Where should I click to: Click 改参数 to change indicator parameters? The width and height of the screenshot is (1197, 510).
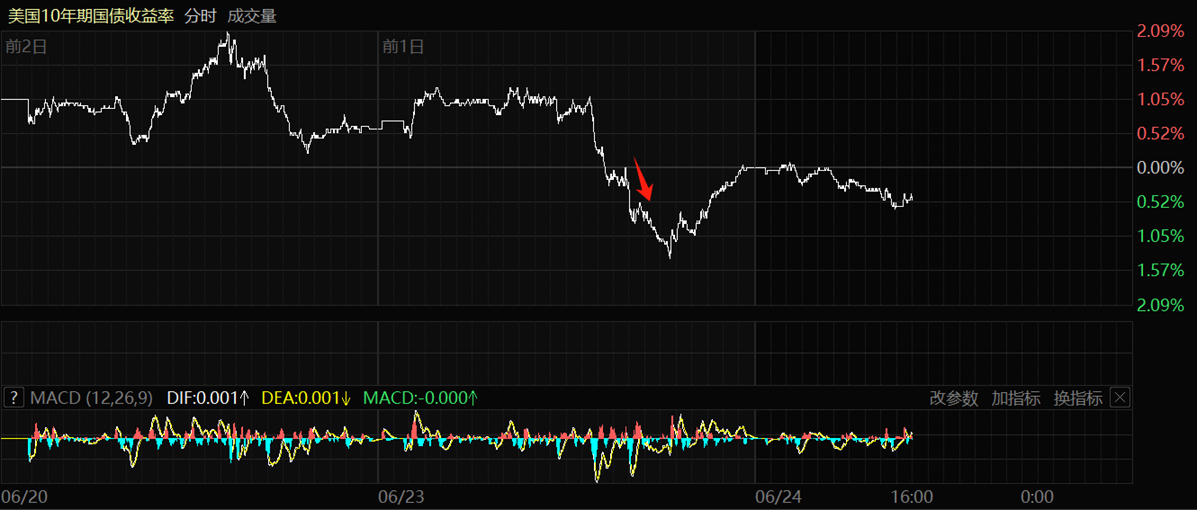pyautogui.click(x=953, y=398)
